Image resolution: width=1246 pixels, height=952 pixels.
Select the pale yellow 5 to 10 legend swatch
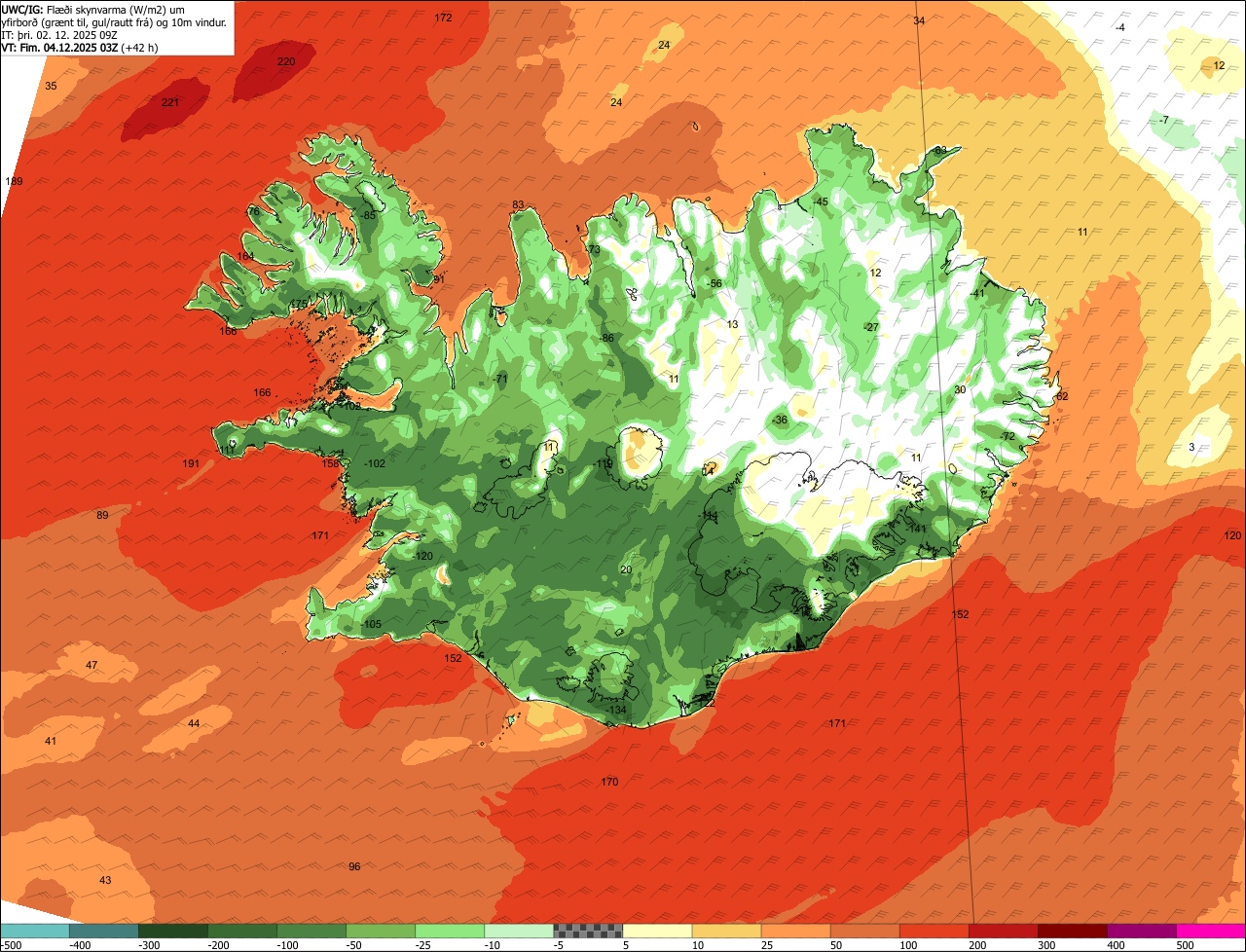(x=657, y=931)
